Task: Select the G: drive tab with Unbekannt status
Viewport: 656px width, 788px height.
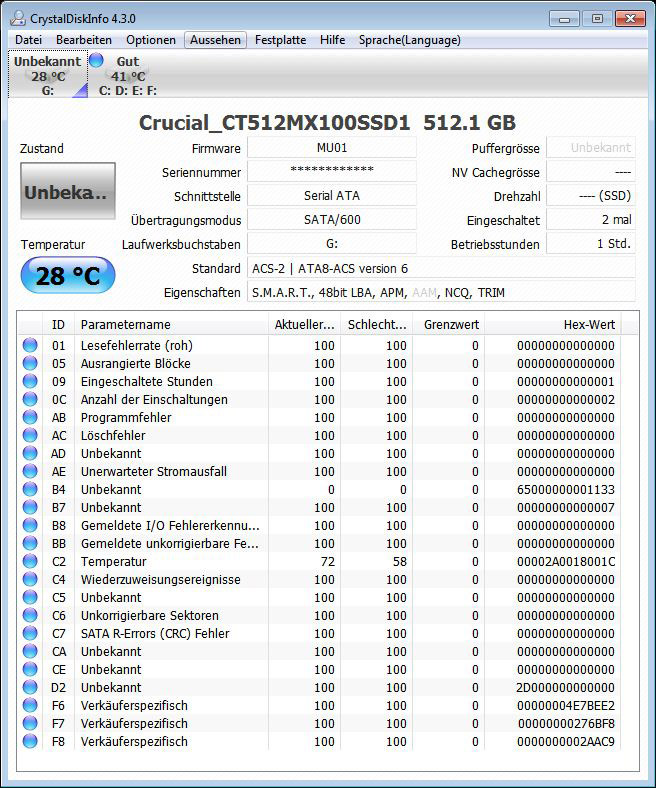Action: point(48,74)
